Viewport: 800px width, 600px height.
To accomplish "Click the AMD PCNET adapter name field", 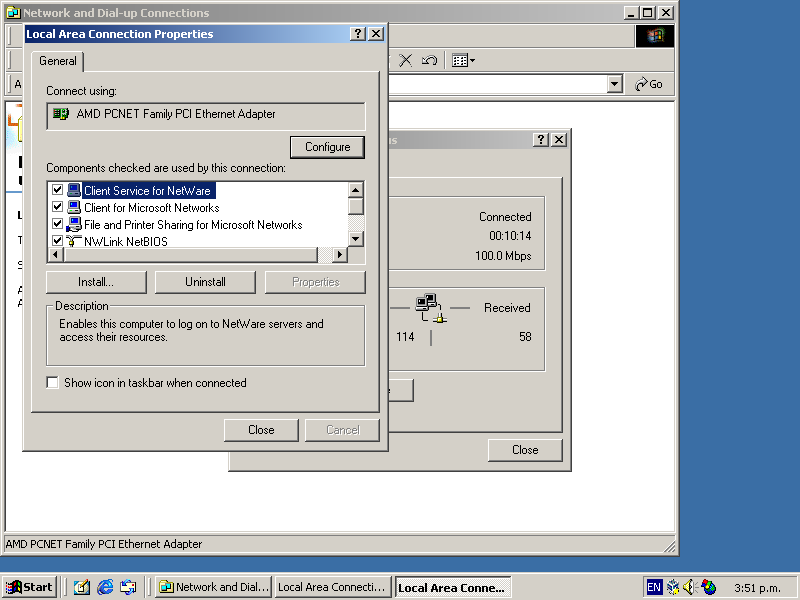I will (206, 115).
